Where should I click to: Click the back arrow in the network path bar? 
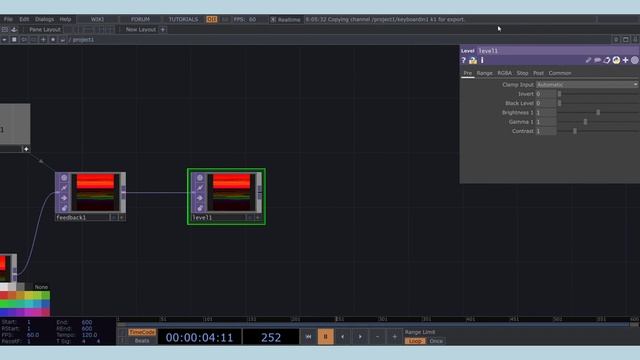click(4, 40)
